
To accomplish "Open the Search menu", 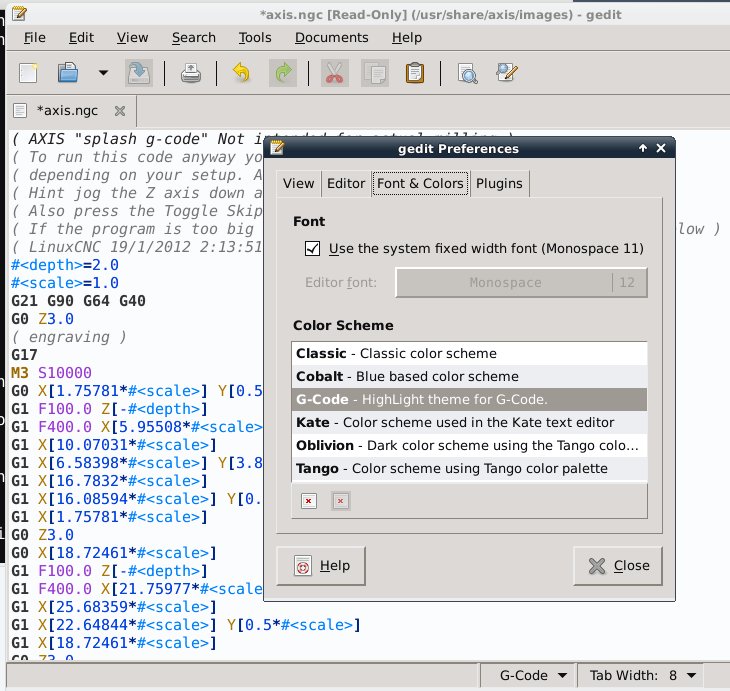I will (194, 38).
